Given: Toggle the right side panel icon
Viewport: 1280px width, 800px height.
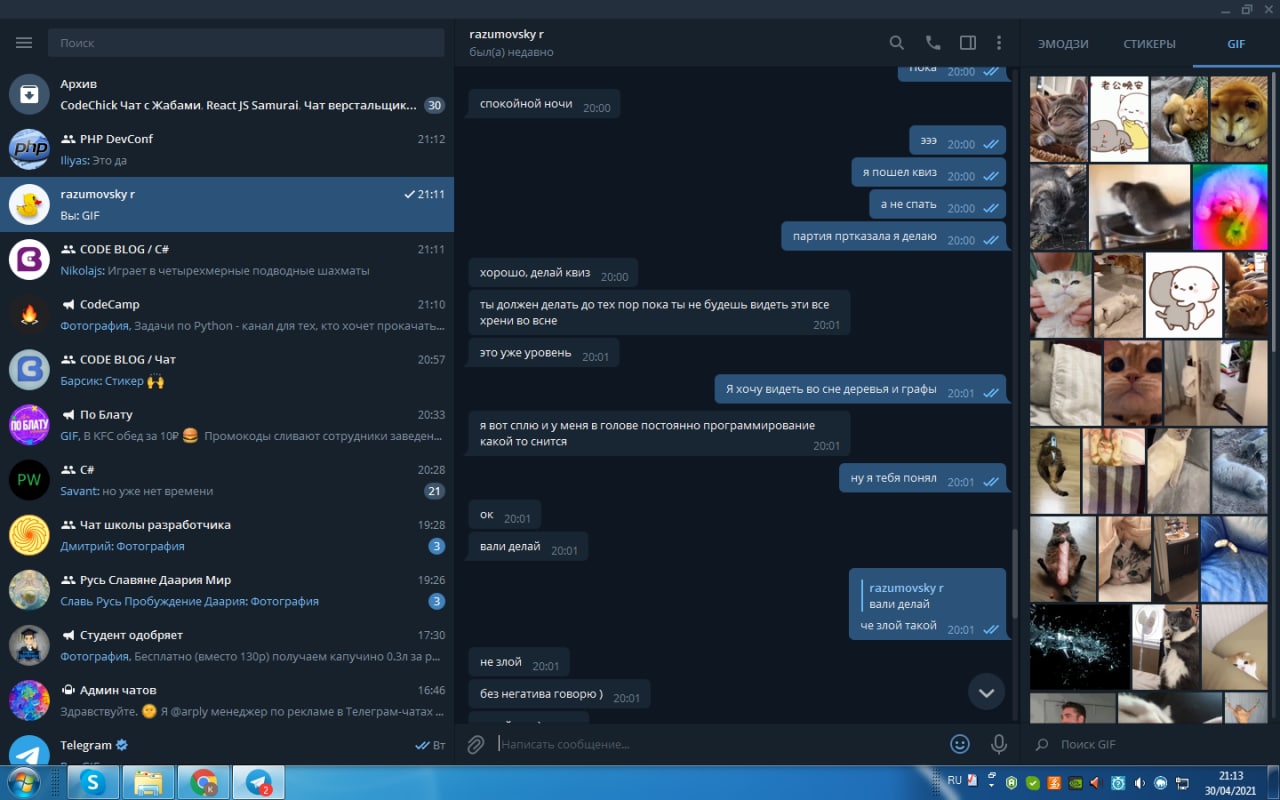Looking at the screenshot, I should 967,43.
